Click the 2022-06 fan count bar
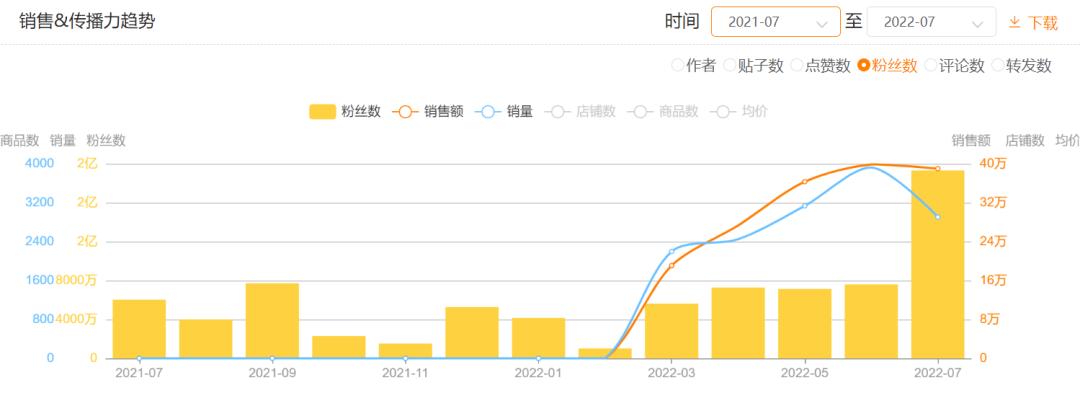Screen dimensions: 1080x398 click(x=871, y=322)
